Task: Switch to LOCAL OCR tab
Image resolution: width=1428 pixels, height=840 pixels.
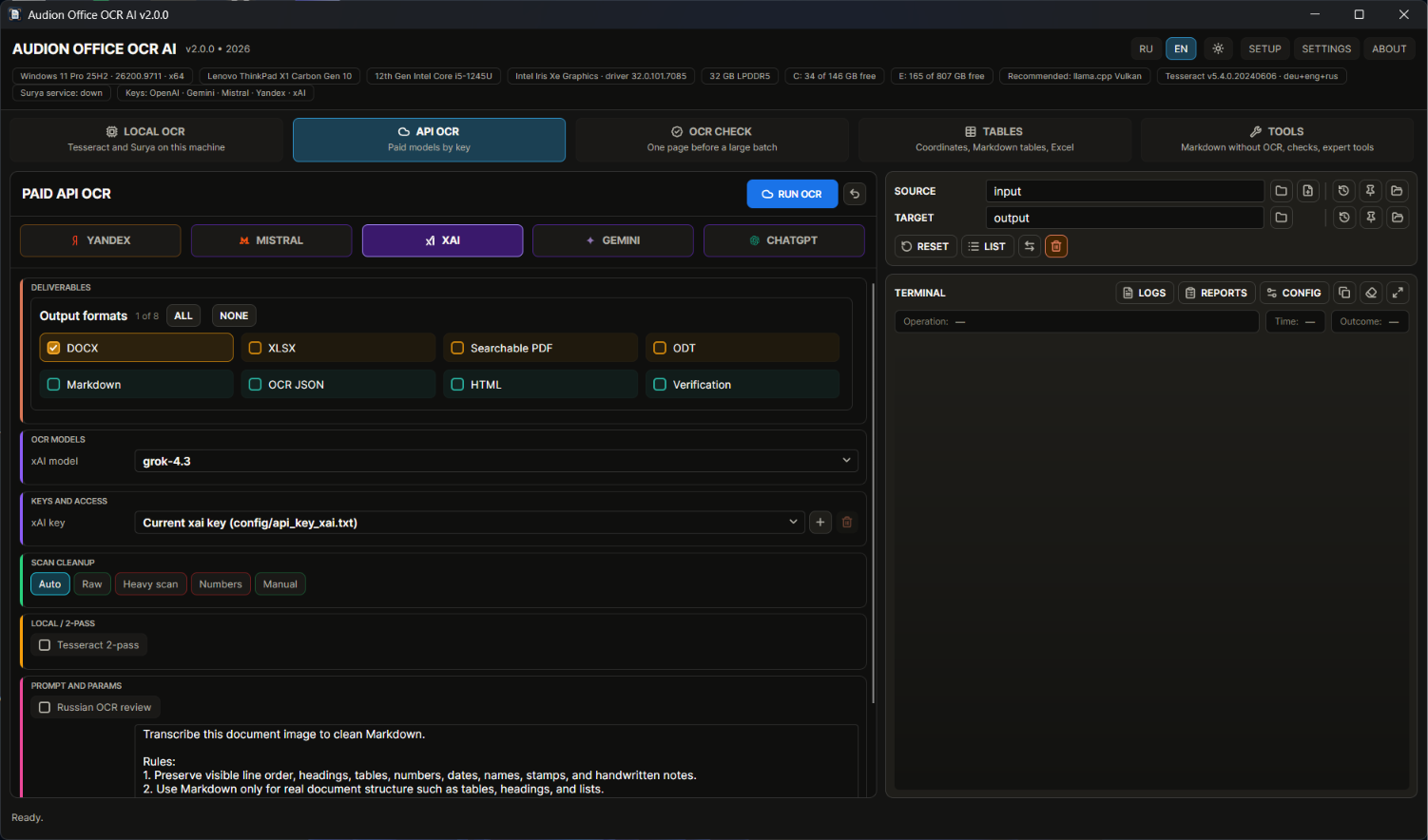Action: (x=146, y=140)
